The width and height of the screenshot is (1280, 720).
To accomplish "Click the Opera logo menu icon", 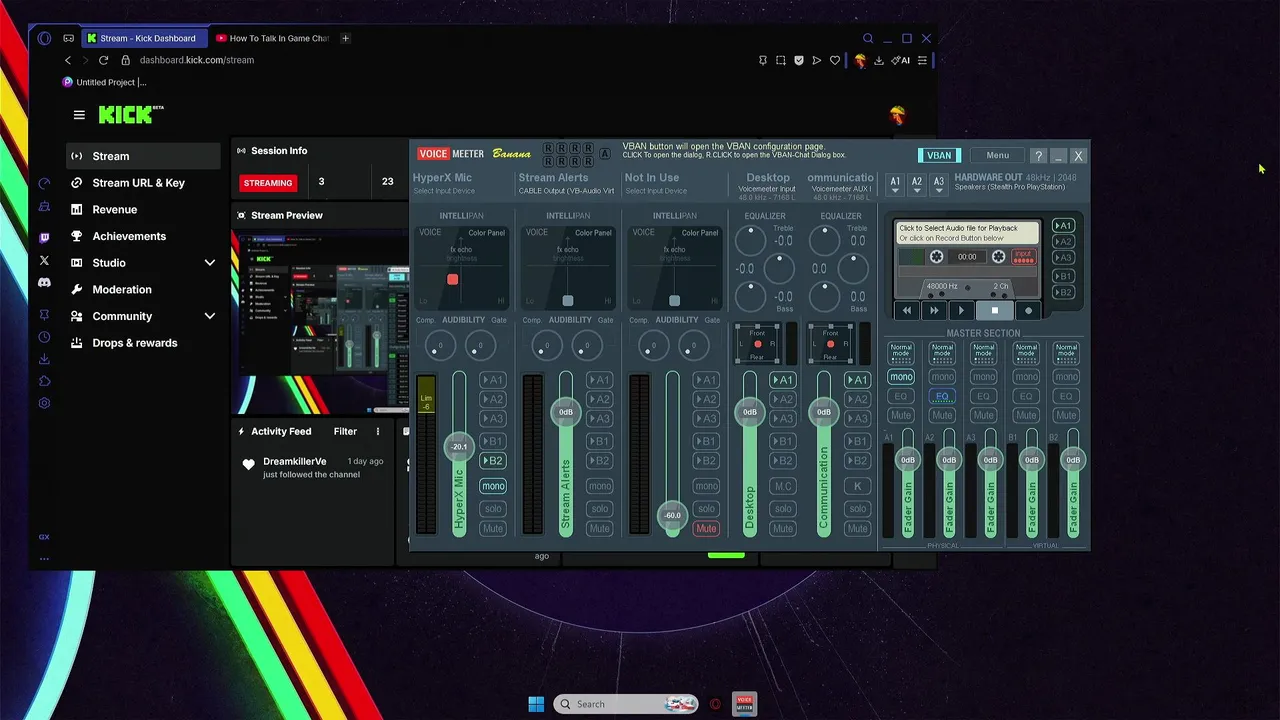I will [44, 38].
